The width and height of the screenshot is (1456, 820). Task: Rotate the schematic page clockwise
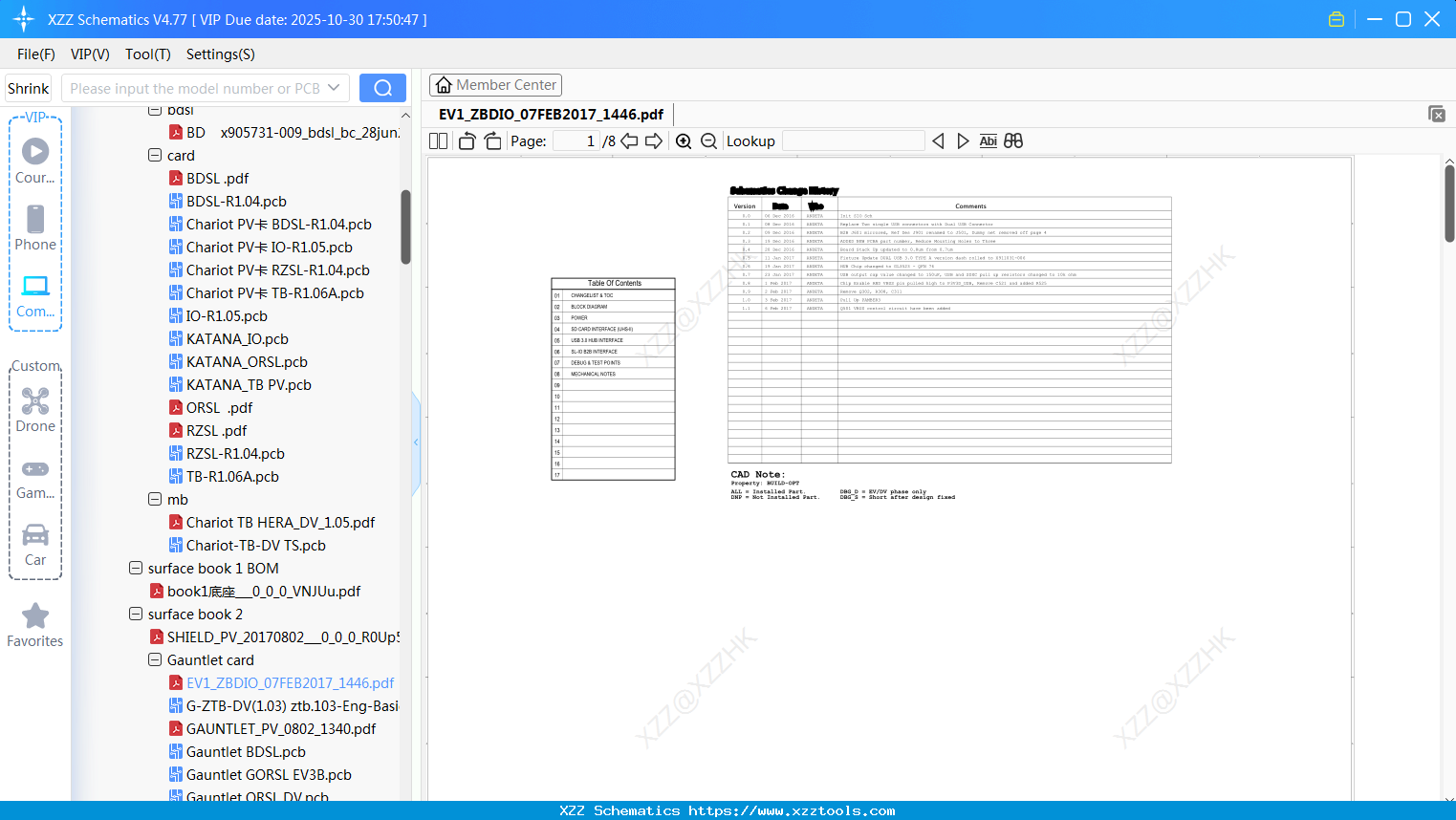(491, 140)
